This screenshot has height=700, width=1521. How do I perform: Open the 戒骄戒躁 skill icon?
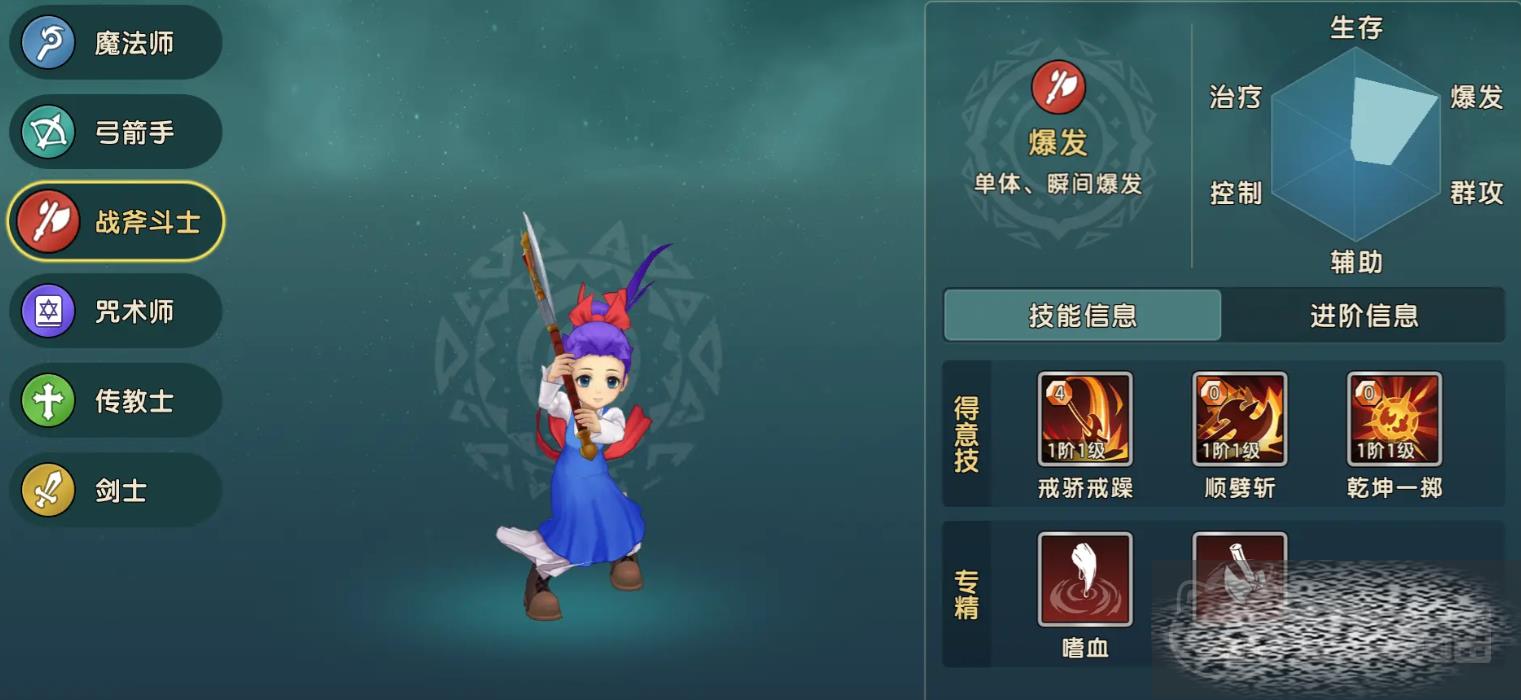click(x=1085, y=419)
